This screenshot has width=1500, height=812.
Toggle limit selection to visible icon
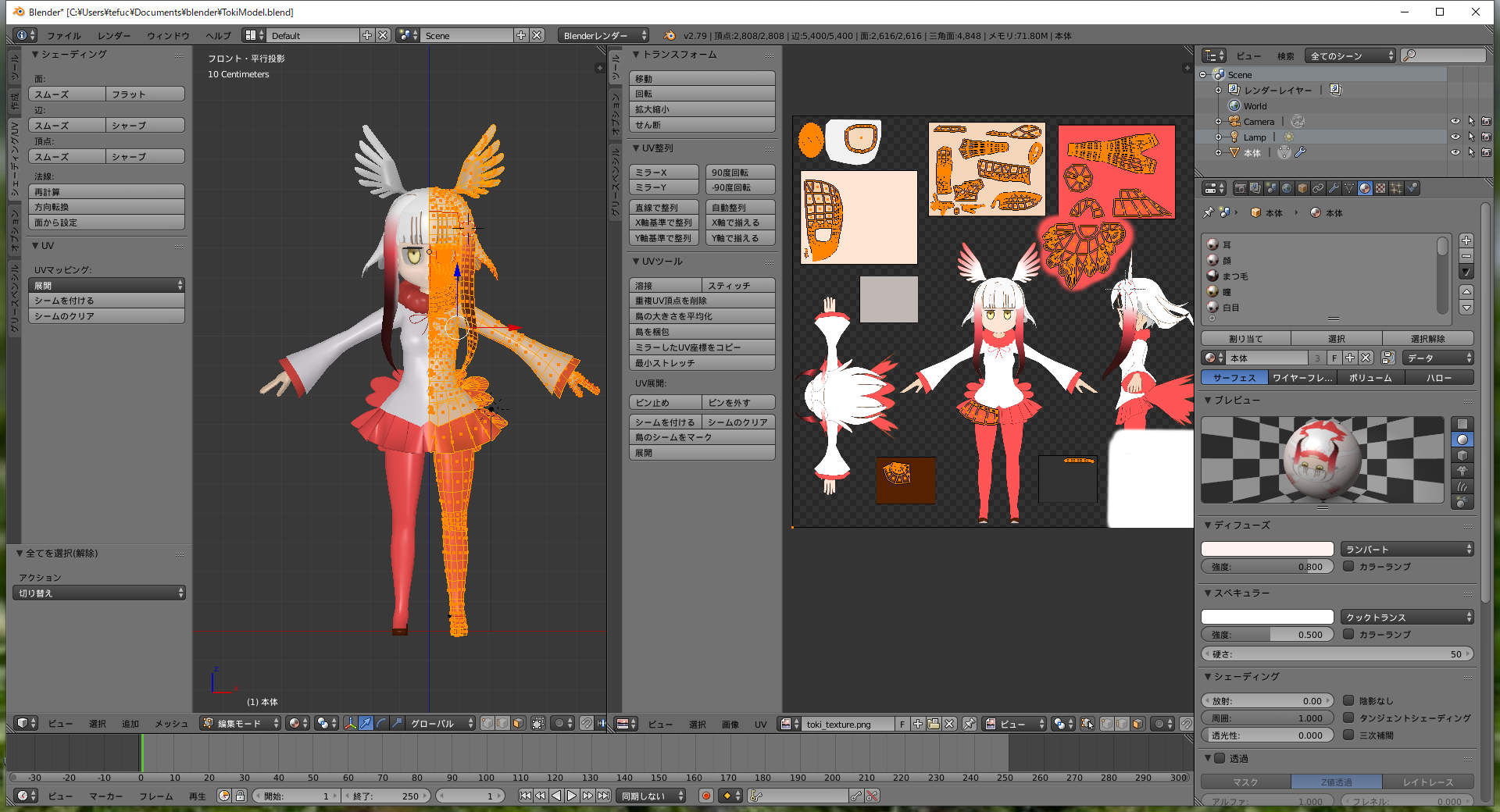pyautogui.click(x=538, y=724)
